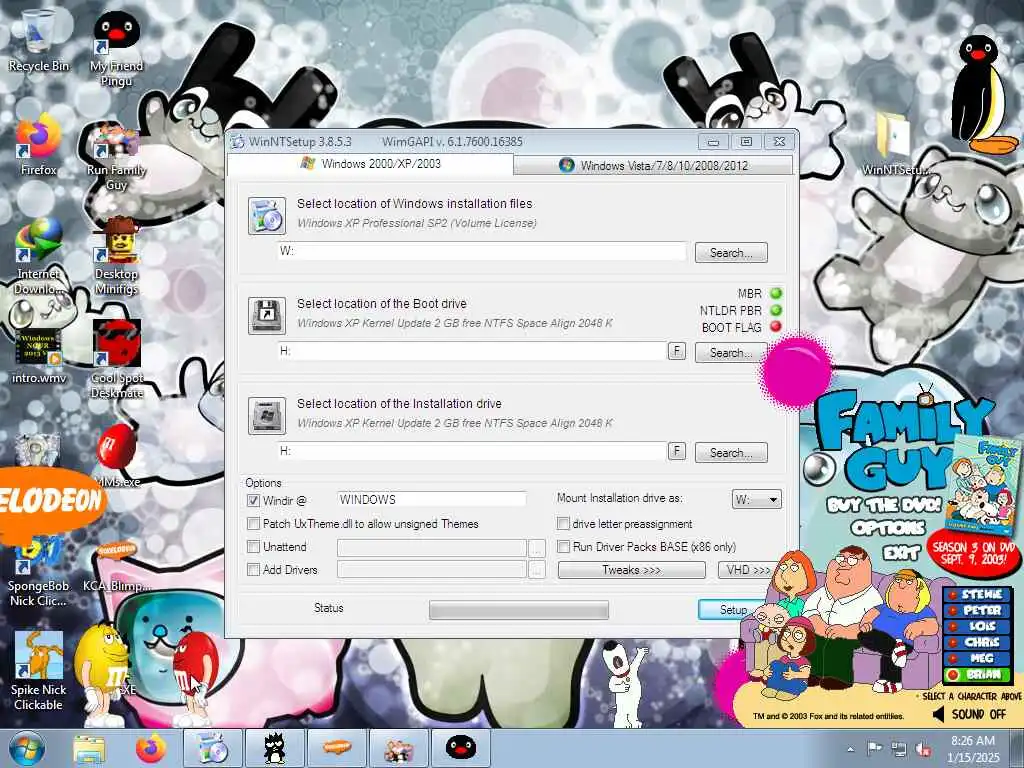Click the network tray icon
The height and width of the screenshot is (768, 1024).
coord(899,749)
